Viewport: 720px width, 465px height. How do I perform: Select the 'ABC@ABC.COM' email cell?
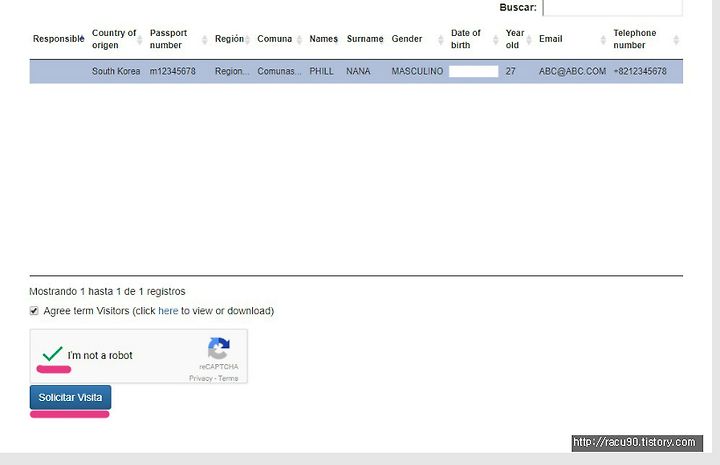coord(573,71)
